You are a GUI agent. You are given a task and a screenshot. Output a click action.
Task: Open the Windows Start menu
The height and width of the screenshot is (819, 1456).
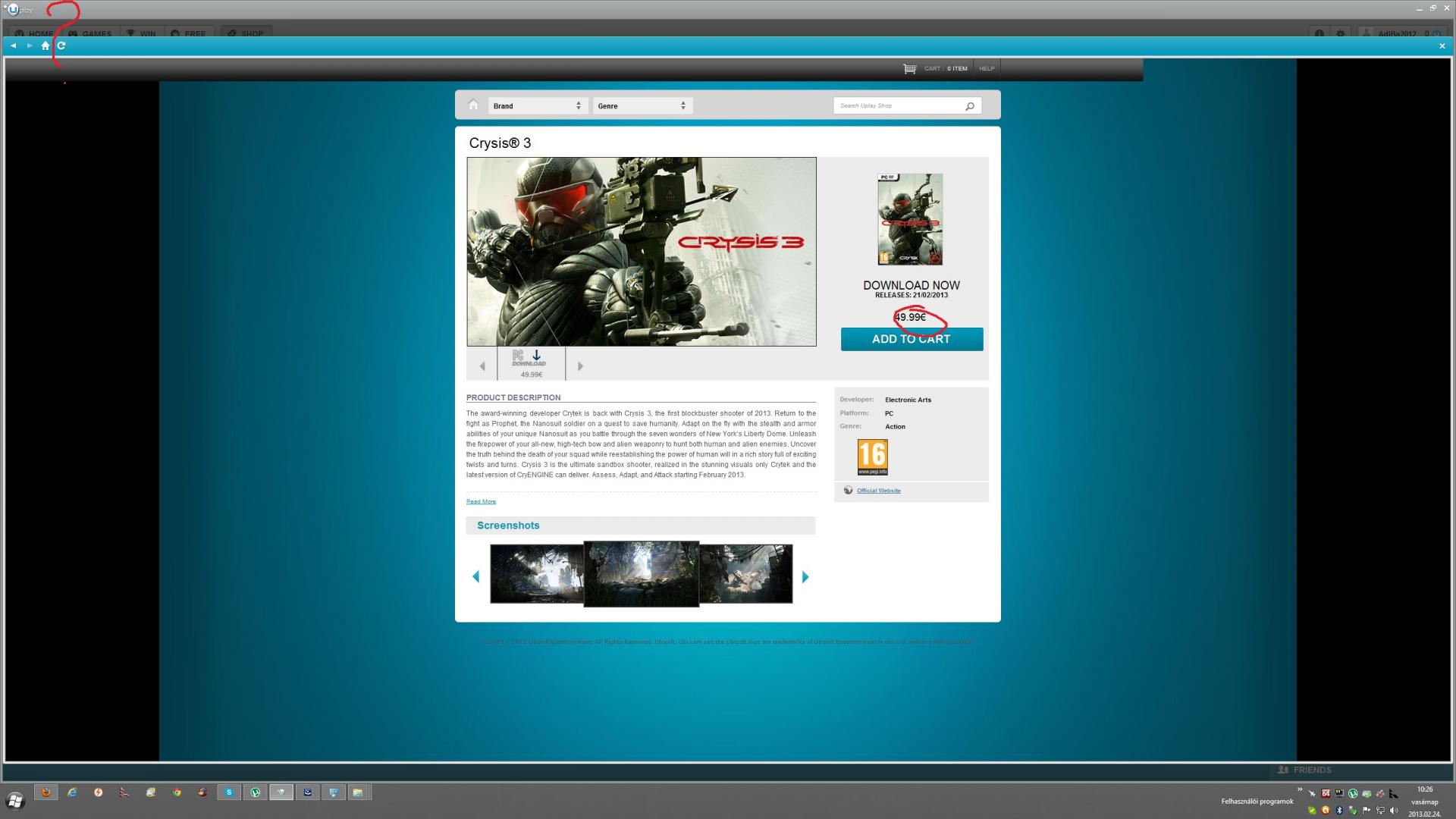pyautogui.click(x=15, y=800)
